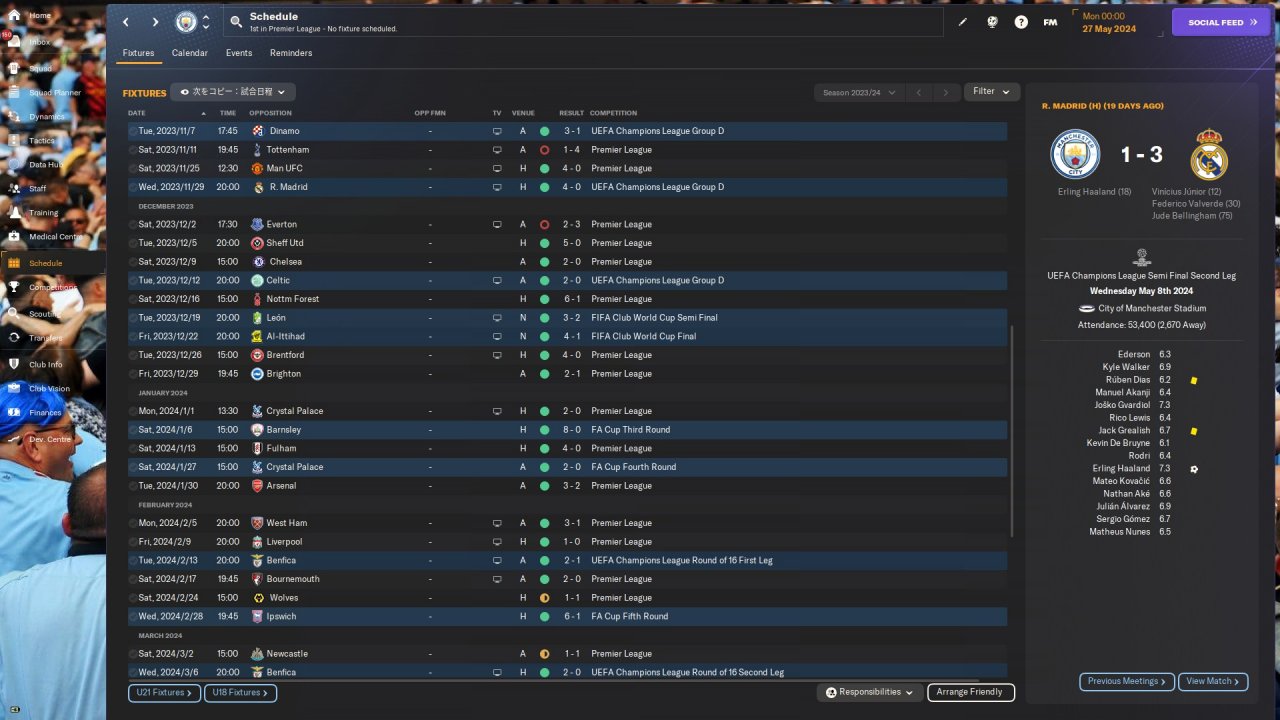
Task: Switch to the Reminders tab
Action: pyautogui.click(x=291, y=53)
